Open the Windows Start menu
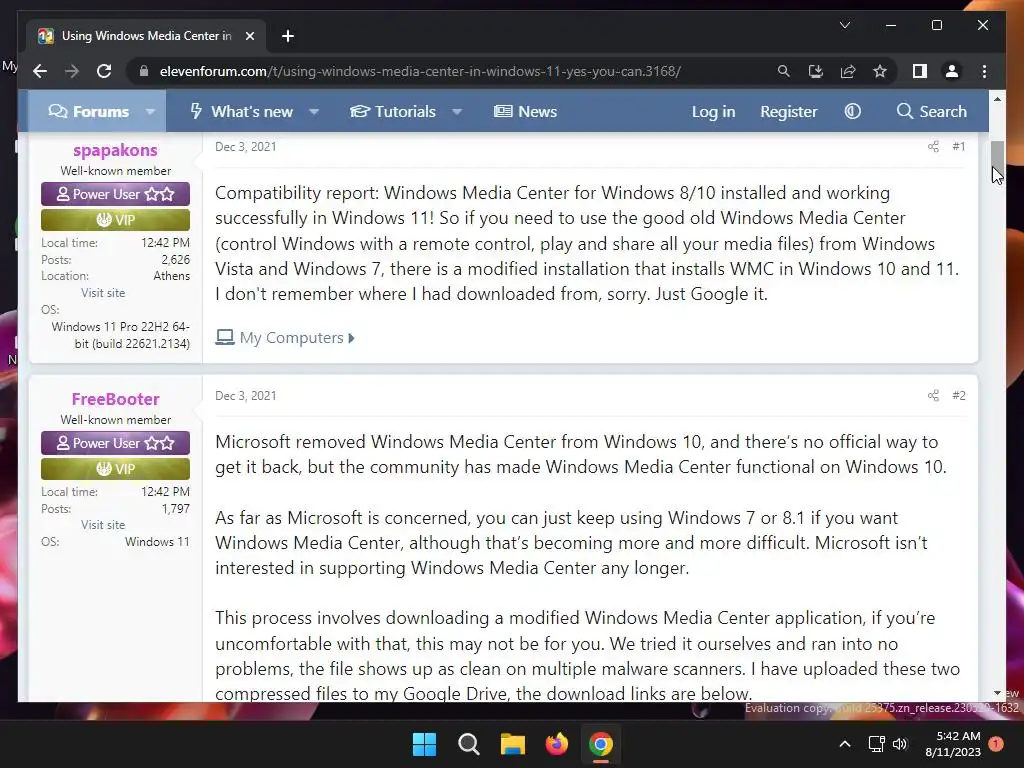The width and height of the screenshot is (1024, 768). (x=424, y=744)
